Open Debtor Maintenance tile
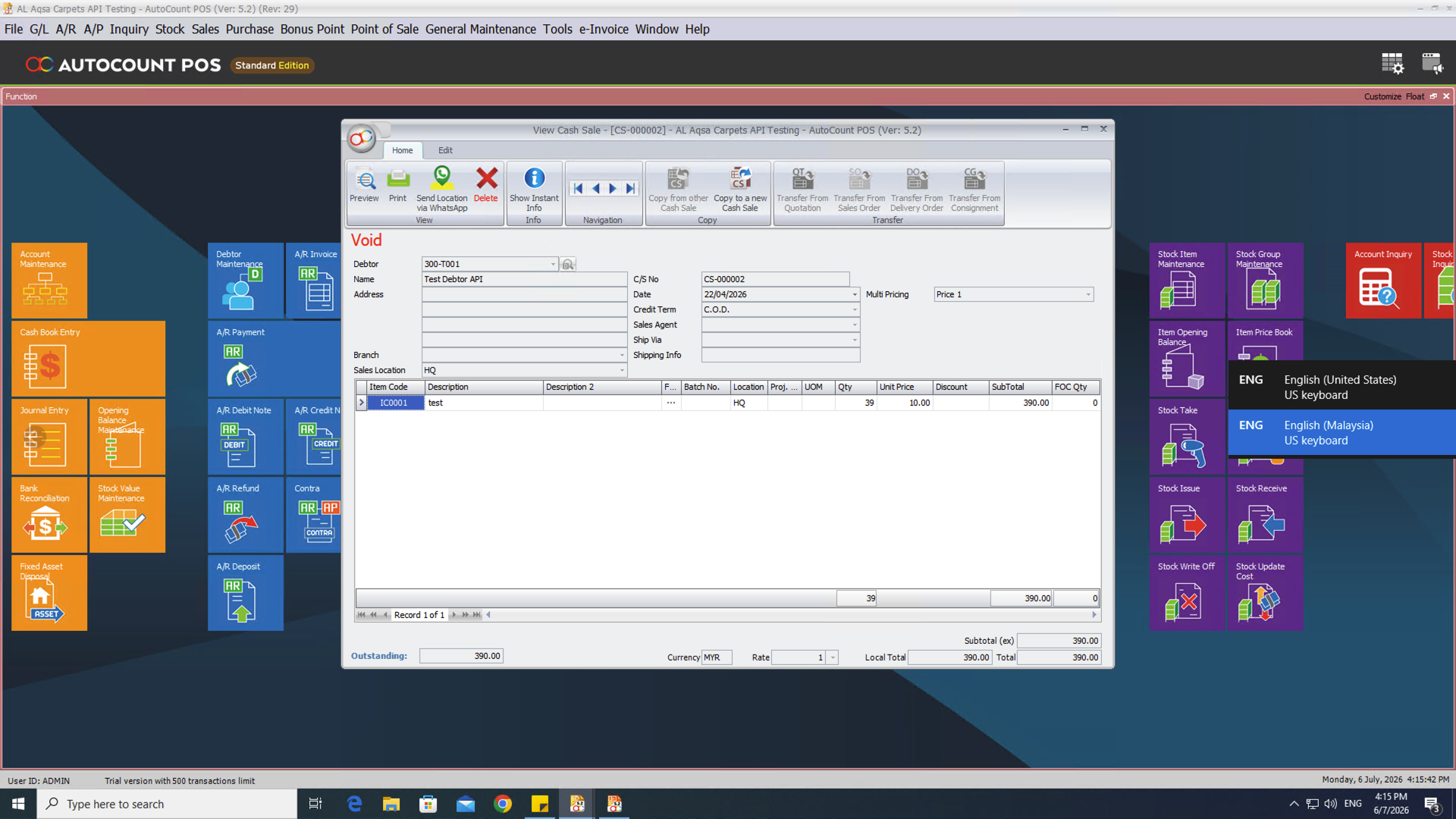This screenshot has width=1456, height=819. [246, 281]
